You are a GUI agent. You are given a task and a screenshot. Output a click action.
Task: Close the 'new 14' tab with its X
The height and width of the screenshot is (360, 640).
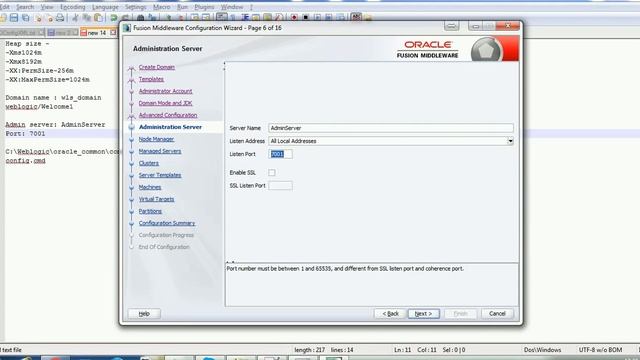pos(113,32)
